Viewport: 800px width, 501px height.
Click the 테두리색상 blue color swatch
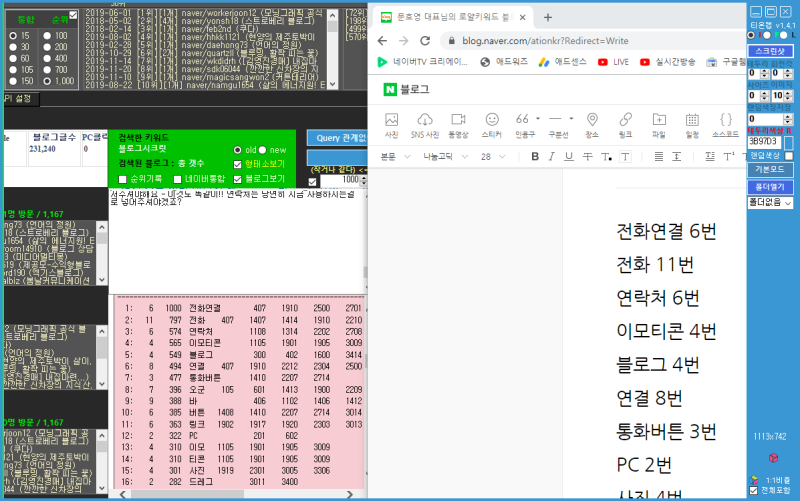tap(789, 142)
